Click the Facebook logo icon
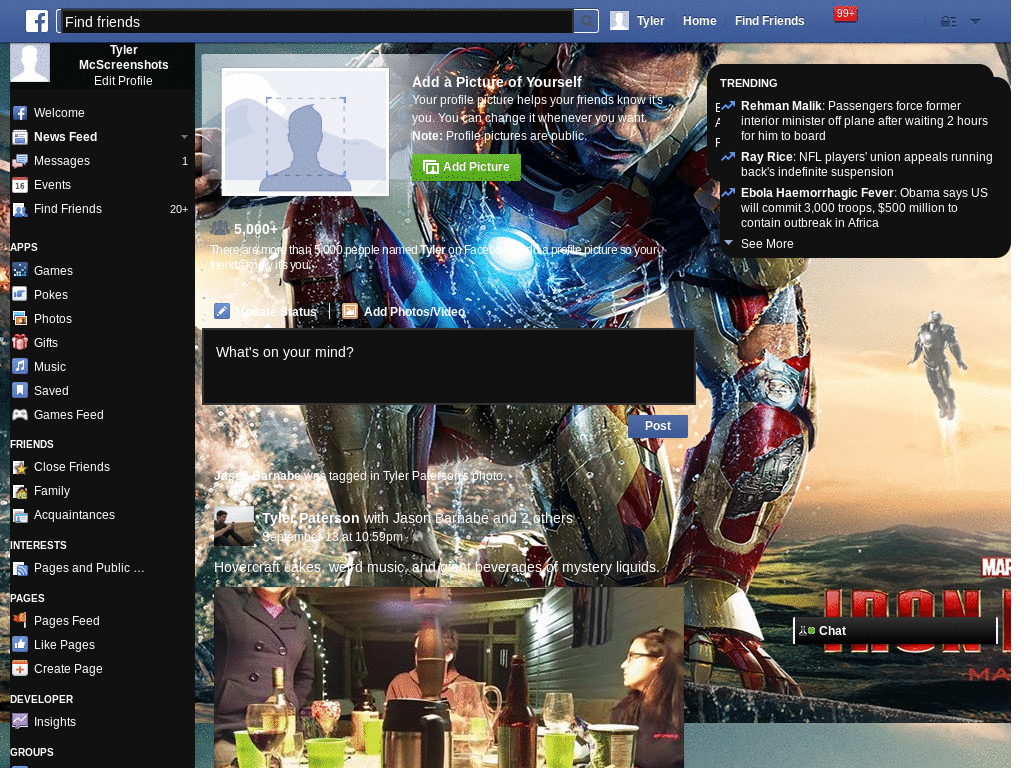This screenshot has width=1024, height=768. (37, 21)
